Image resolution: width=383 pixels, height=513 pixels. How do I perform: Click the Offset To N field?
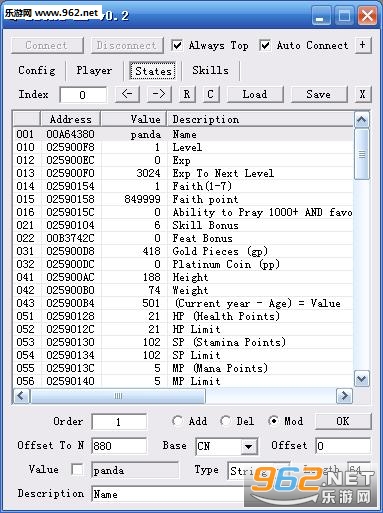click(x=119, y=446)
